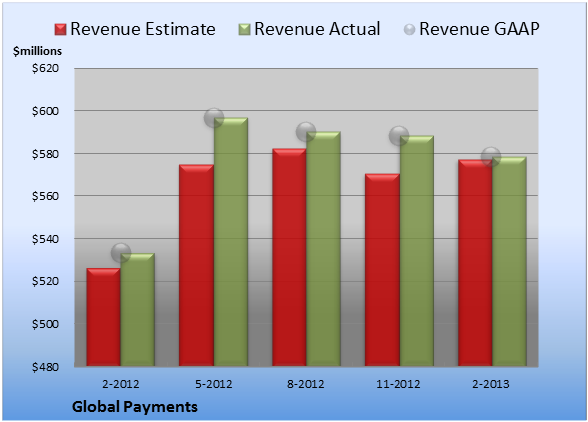Click the '$560' y-axis value
The height and width of the screenshot is (422, 588).
click(x=45, y=196)
